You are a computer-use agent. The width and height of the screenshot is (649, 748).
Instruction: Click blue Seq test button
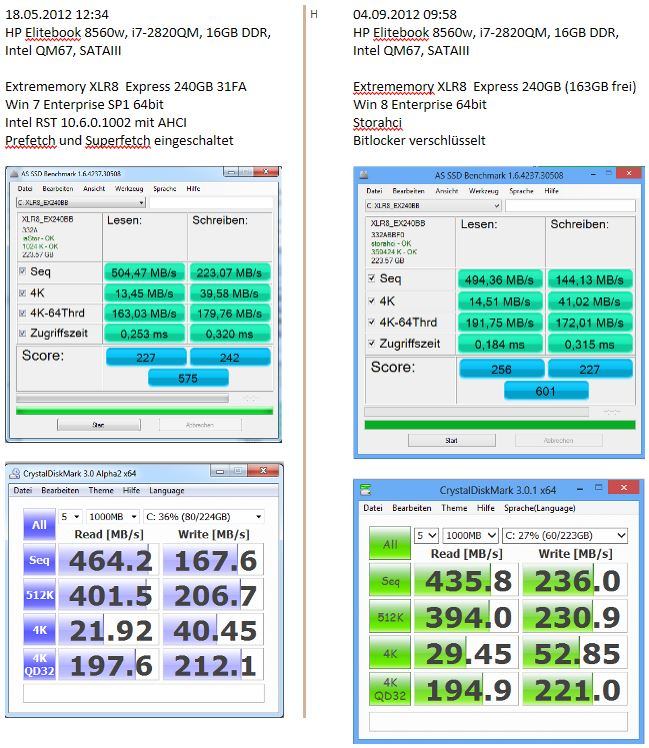point(39,560)
